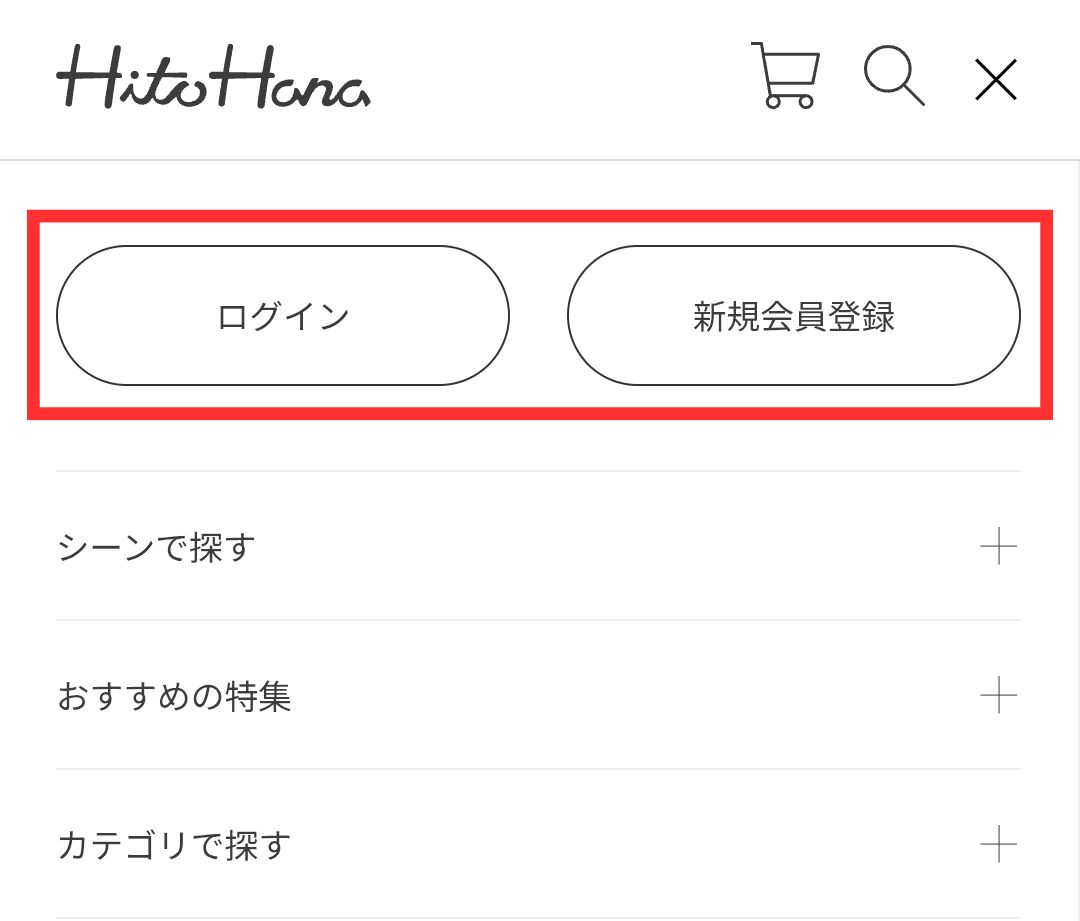
Task: Select the シーンで探す menu item
Action: point(156,548)
